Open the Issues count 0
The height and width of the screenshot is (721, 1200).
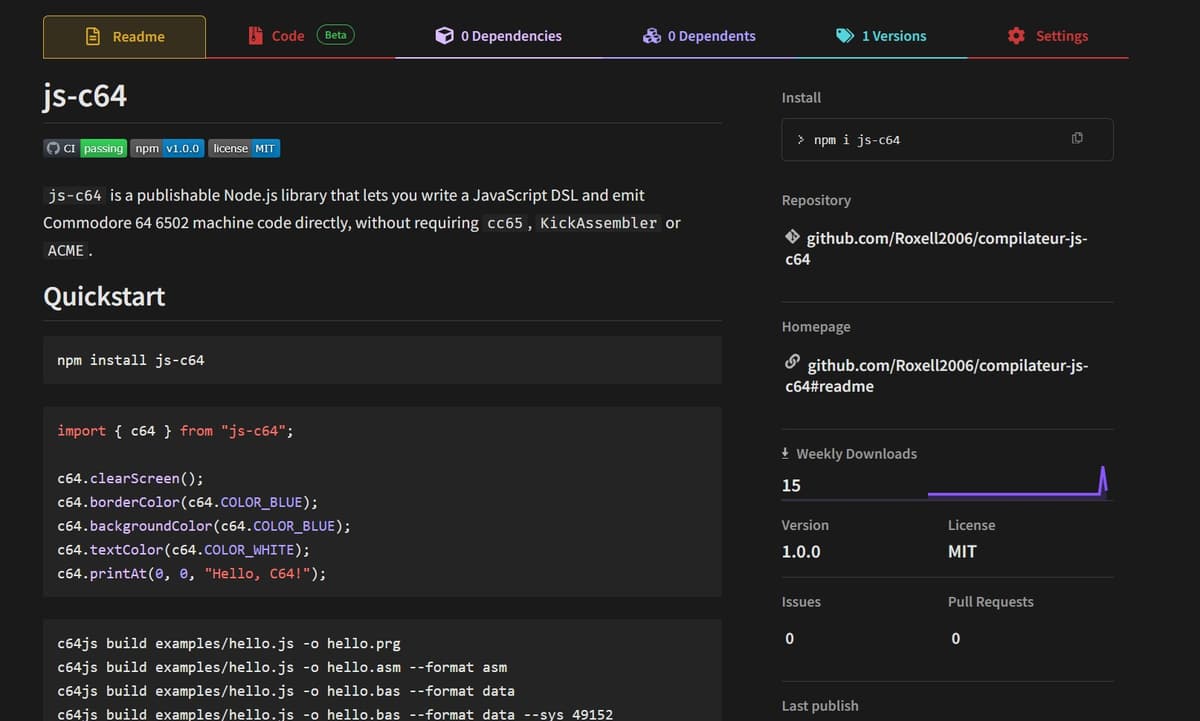(790, 639)
